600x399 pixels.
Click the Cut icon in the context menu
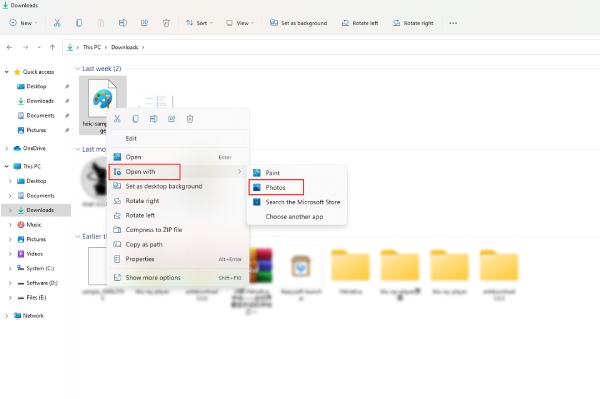[x=117, y=119]
